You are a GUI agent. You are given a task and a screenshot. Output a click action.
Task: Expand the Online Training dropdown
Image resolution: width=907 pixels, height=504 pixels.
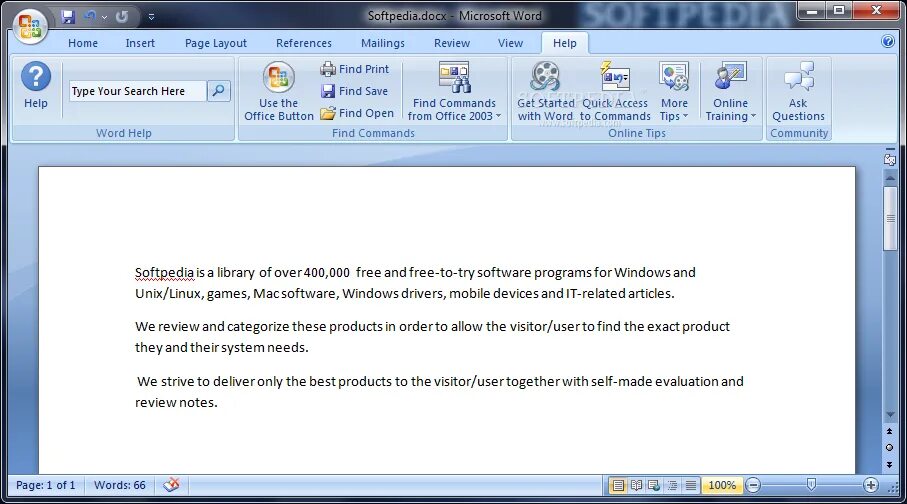[x=731, y=91]
